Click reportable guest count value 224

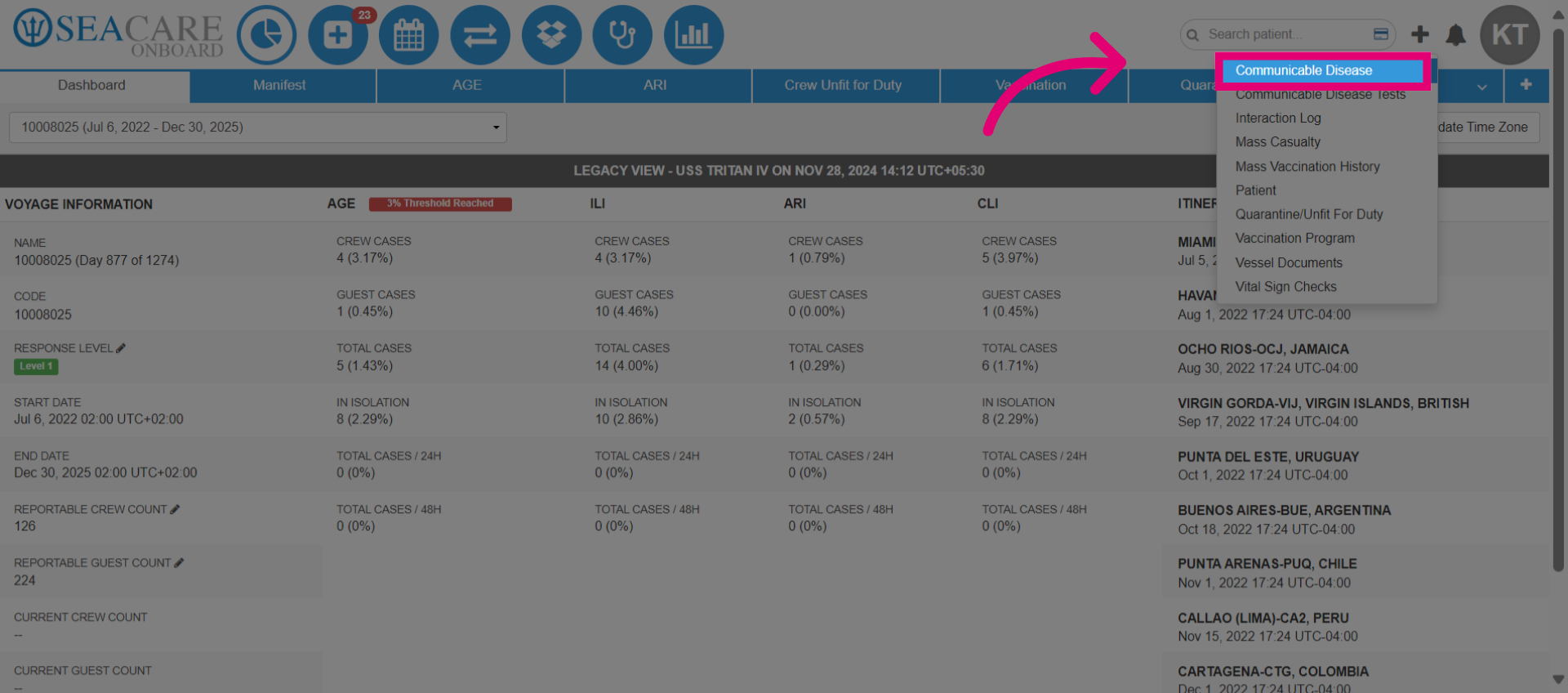pos(24,580)
